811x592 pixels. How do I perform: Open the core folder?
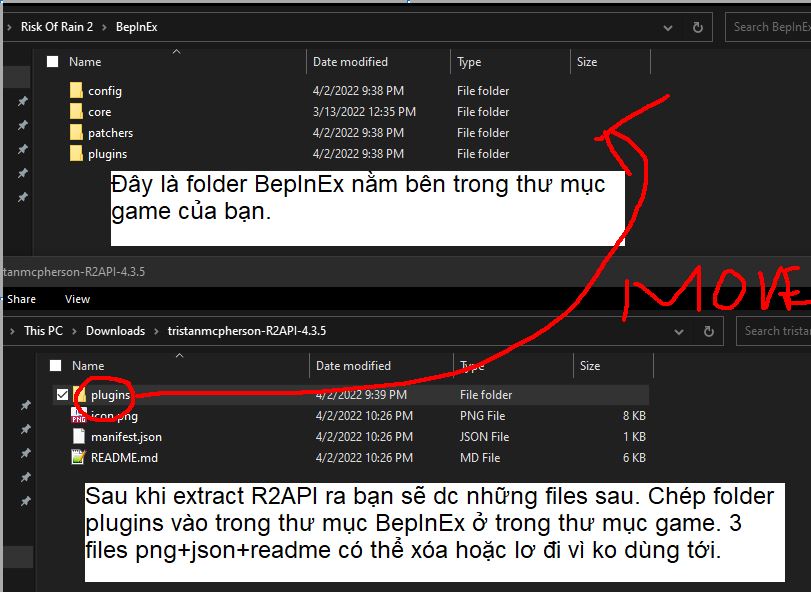(x=99, y=111)
